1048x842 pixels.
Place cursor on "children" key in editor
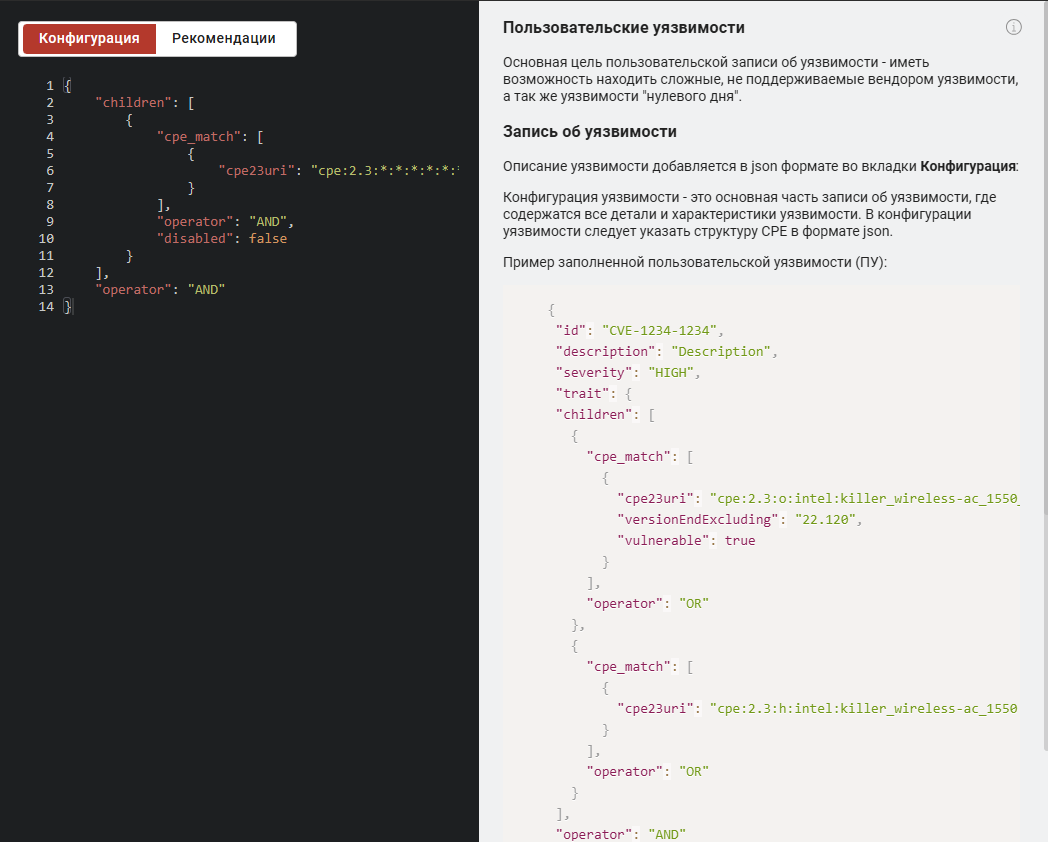pos(129,103)
